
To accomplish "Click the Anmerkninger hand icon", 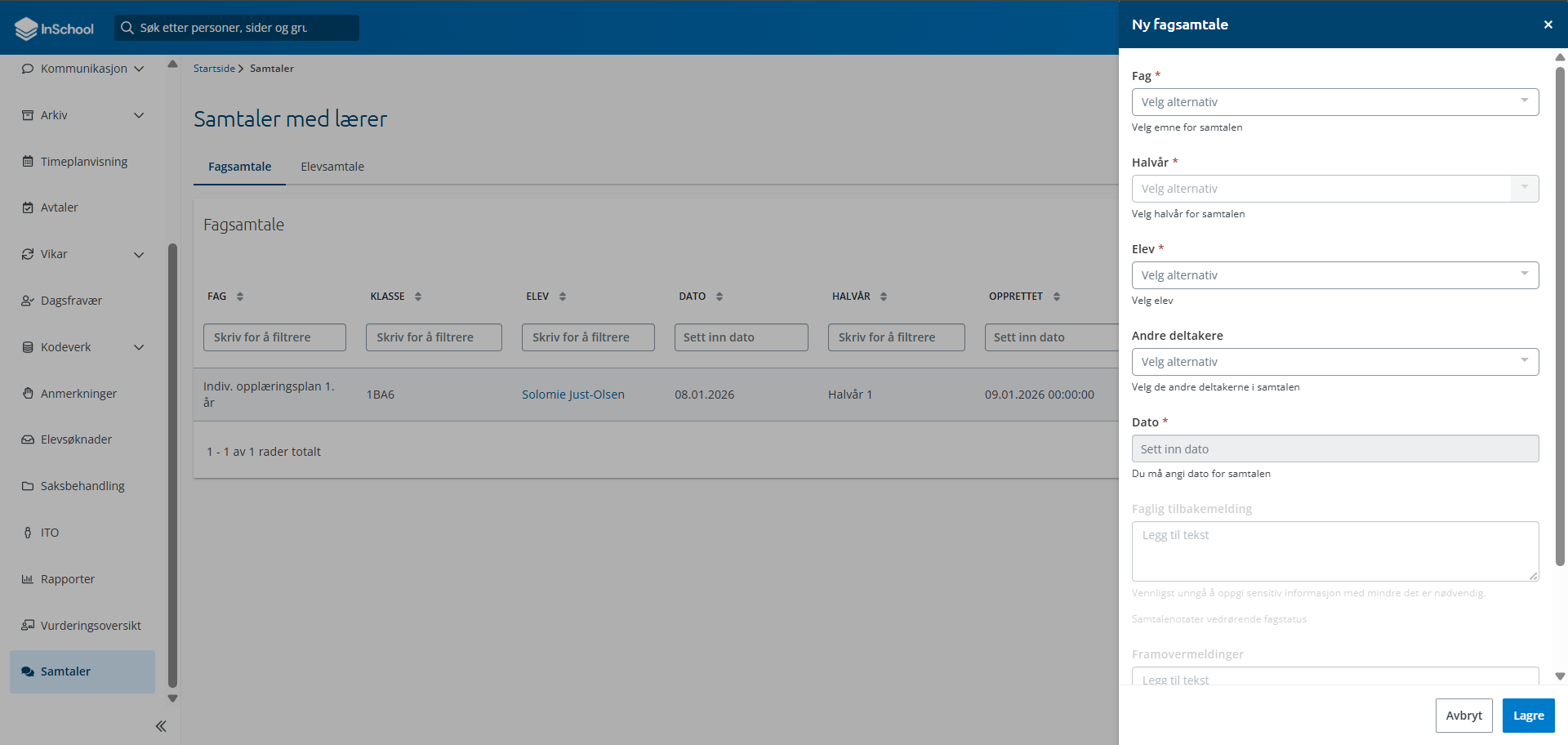I will tap(28, 394).
